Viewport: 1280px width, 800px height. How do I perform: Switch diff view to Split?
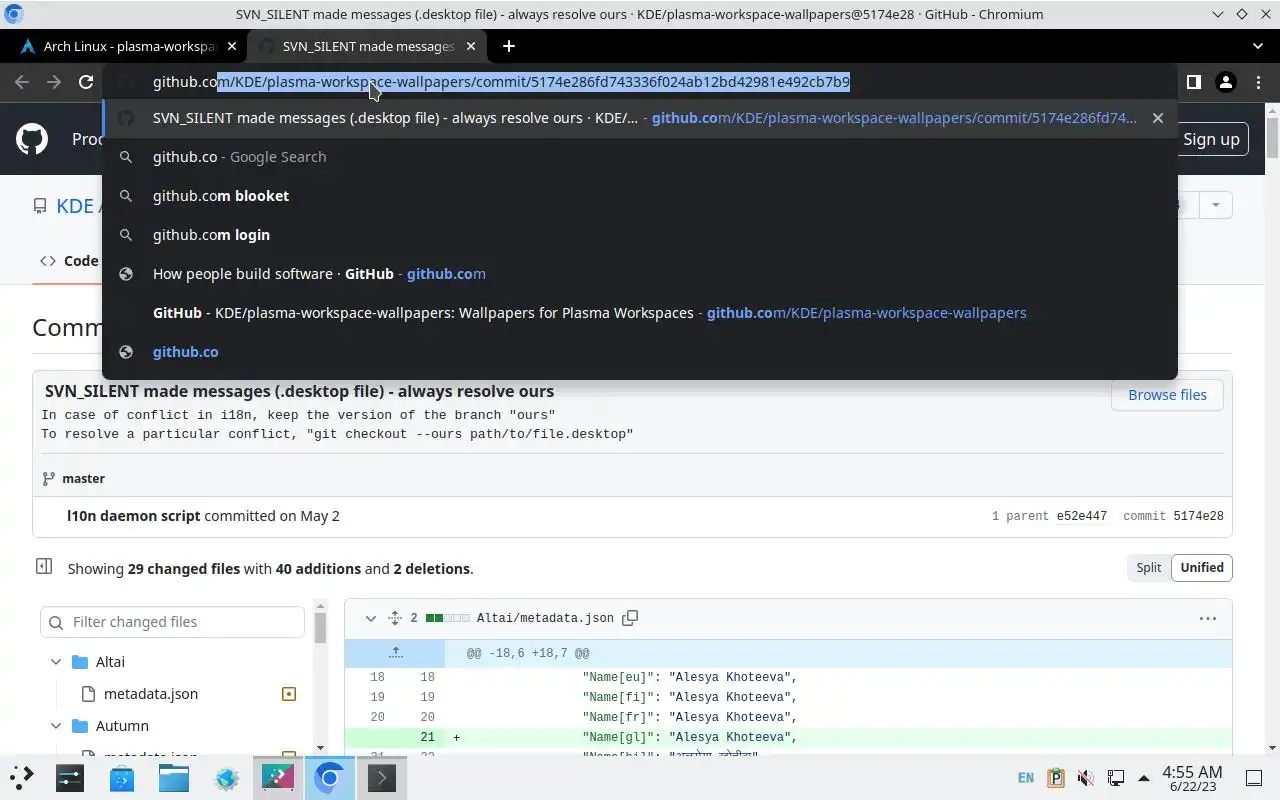coord(1148,568)
